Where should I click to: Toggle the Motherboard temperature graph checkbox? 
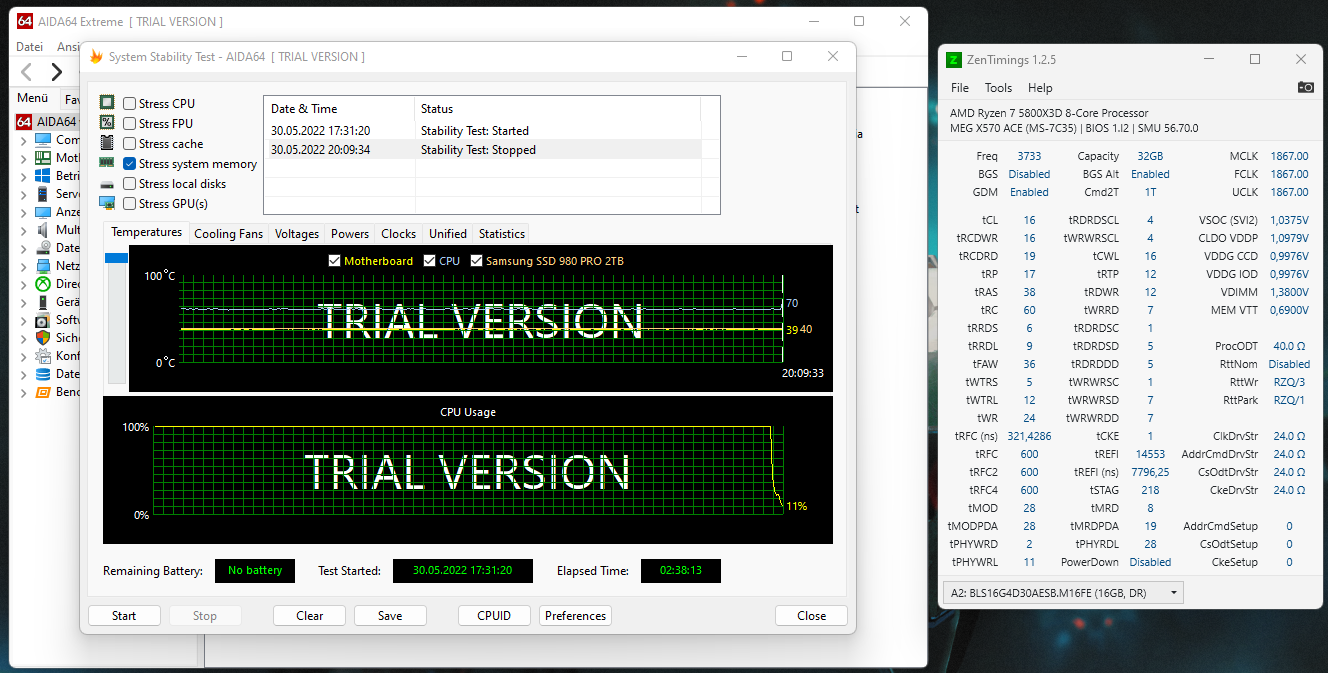pyautogui.click(x=335, y=261)
